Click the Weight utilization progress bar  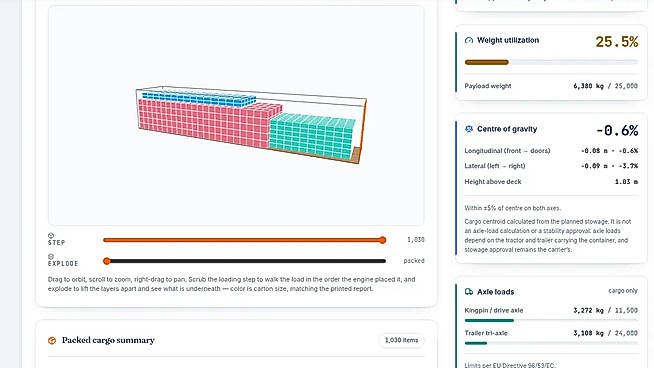click(x=551, y=62)
